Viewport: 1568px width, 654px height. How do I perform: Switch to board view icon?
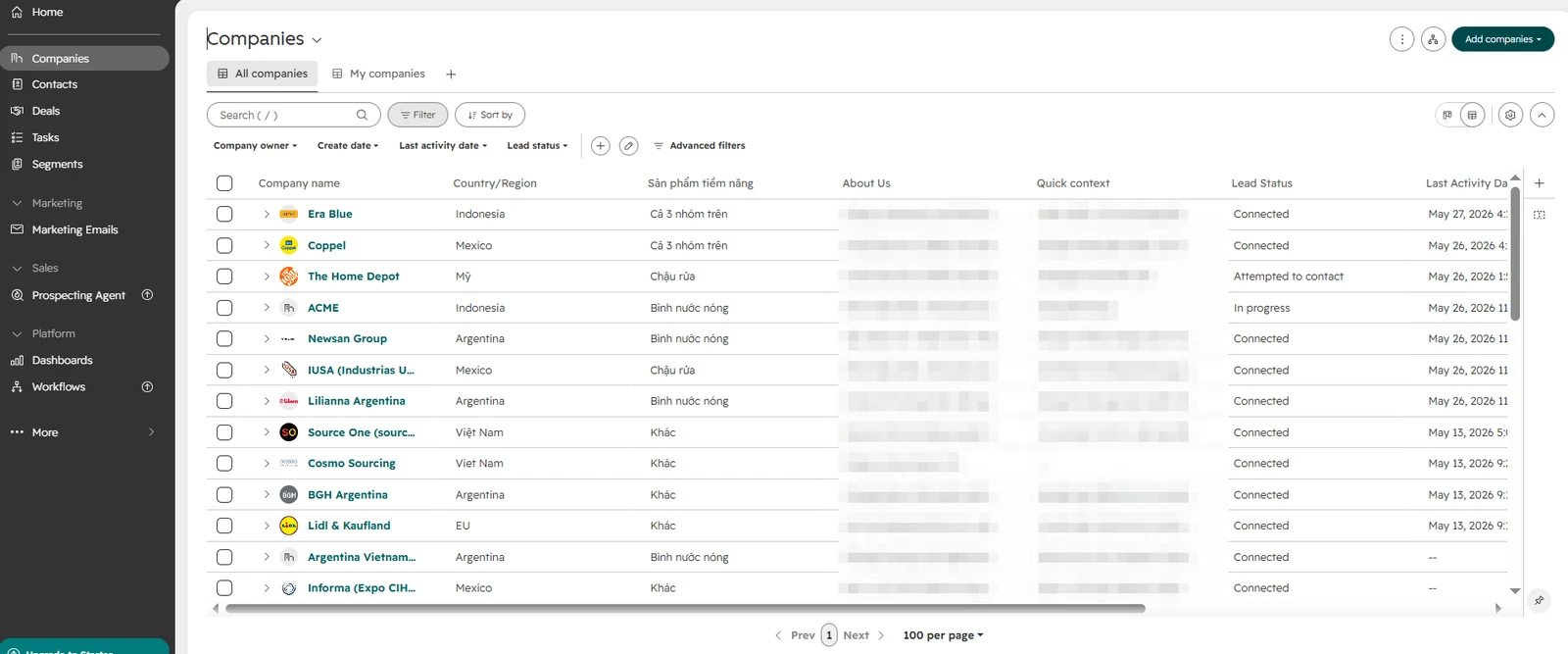coord(1446,115)
